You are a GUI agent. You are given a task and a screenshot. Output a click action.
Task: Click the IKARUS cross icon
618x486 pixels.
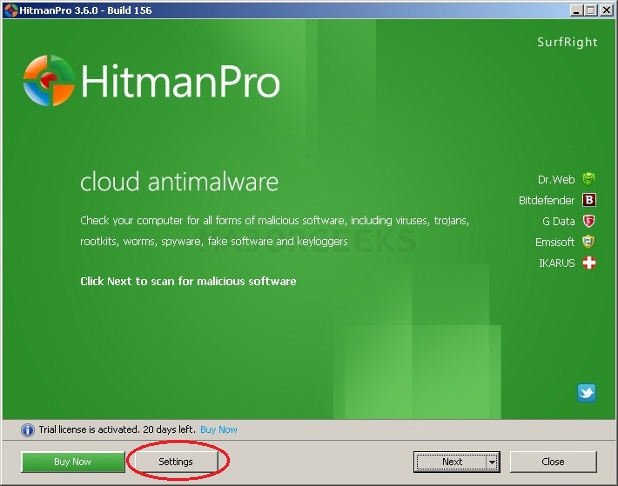pos(589,263)
